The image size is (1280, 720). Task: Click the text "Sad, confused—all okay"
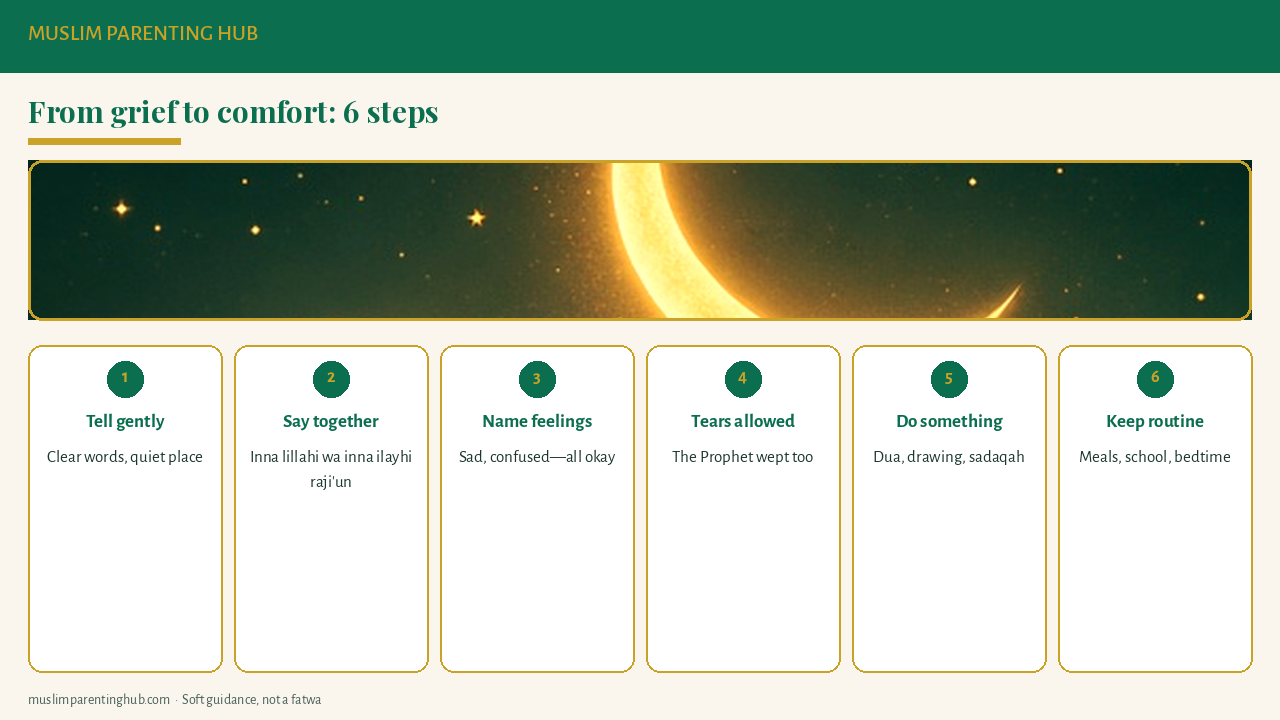click(x=537, y=457)
